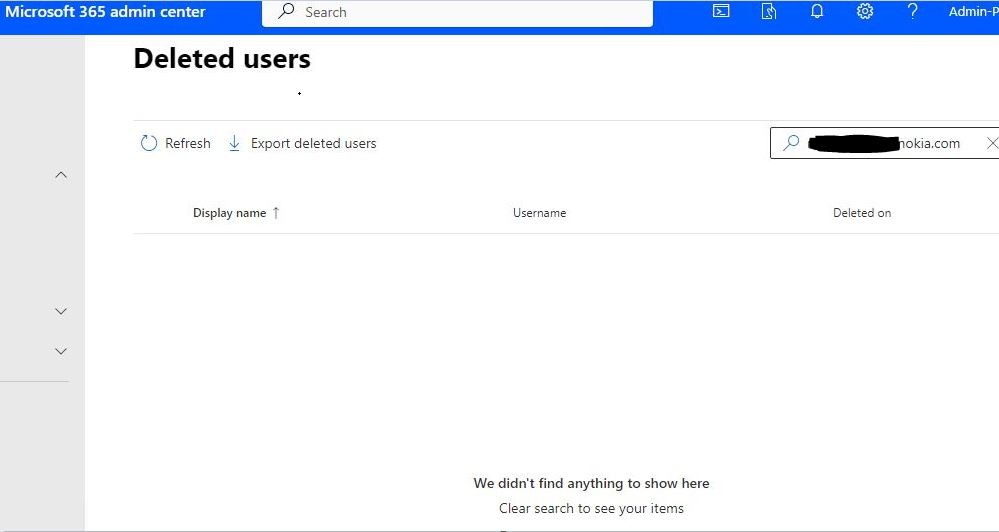The width and height of the screenshot is (999, 532).
Task: Click 'Clear search to see your items' text
Action: coord(591,508)
